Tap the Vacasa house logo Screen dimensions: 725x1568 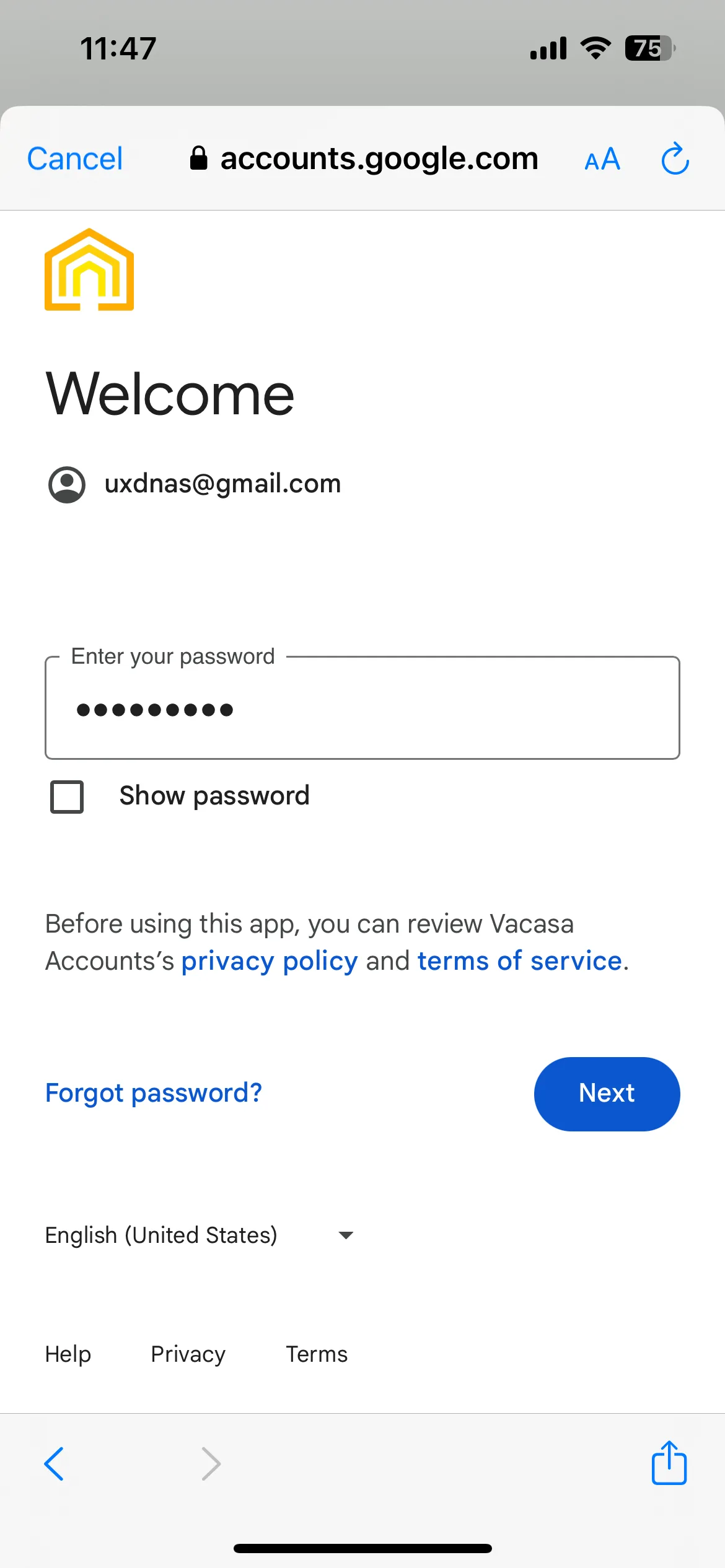point(89,269)
